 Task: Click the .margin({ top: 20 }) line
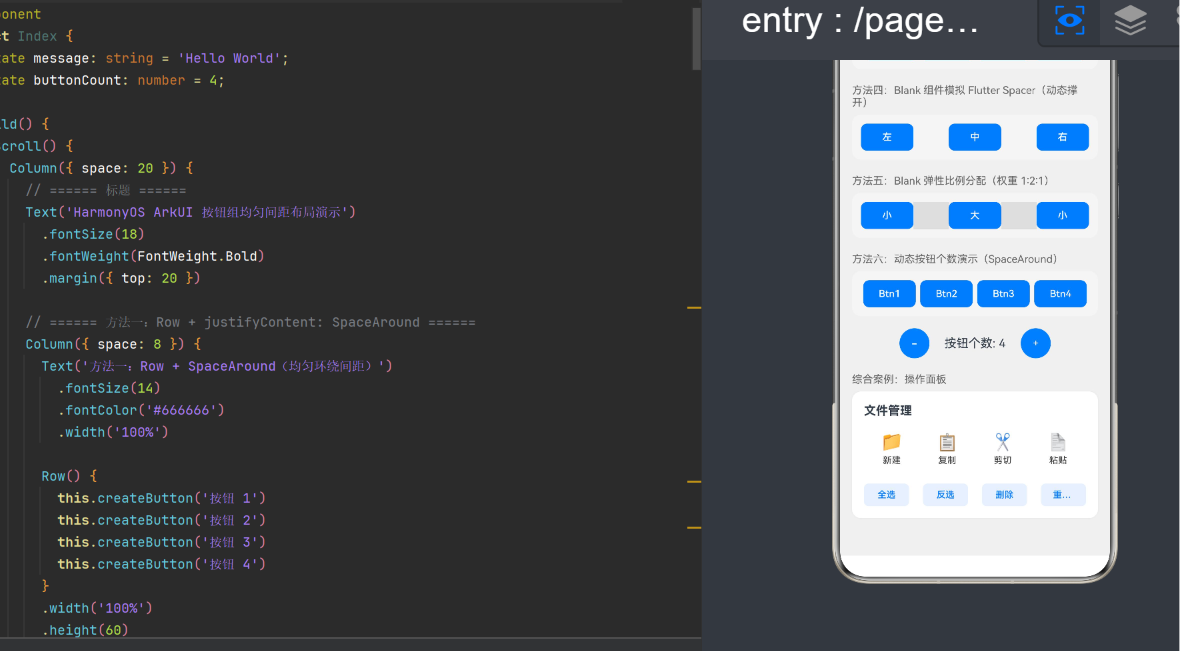(121, 279)
